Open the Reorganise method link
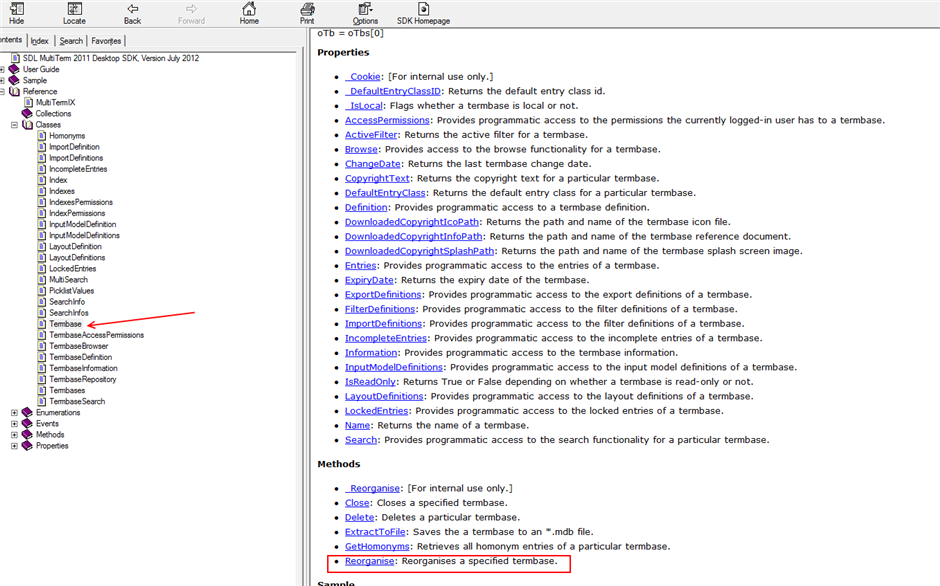 368,561
